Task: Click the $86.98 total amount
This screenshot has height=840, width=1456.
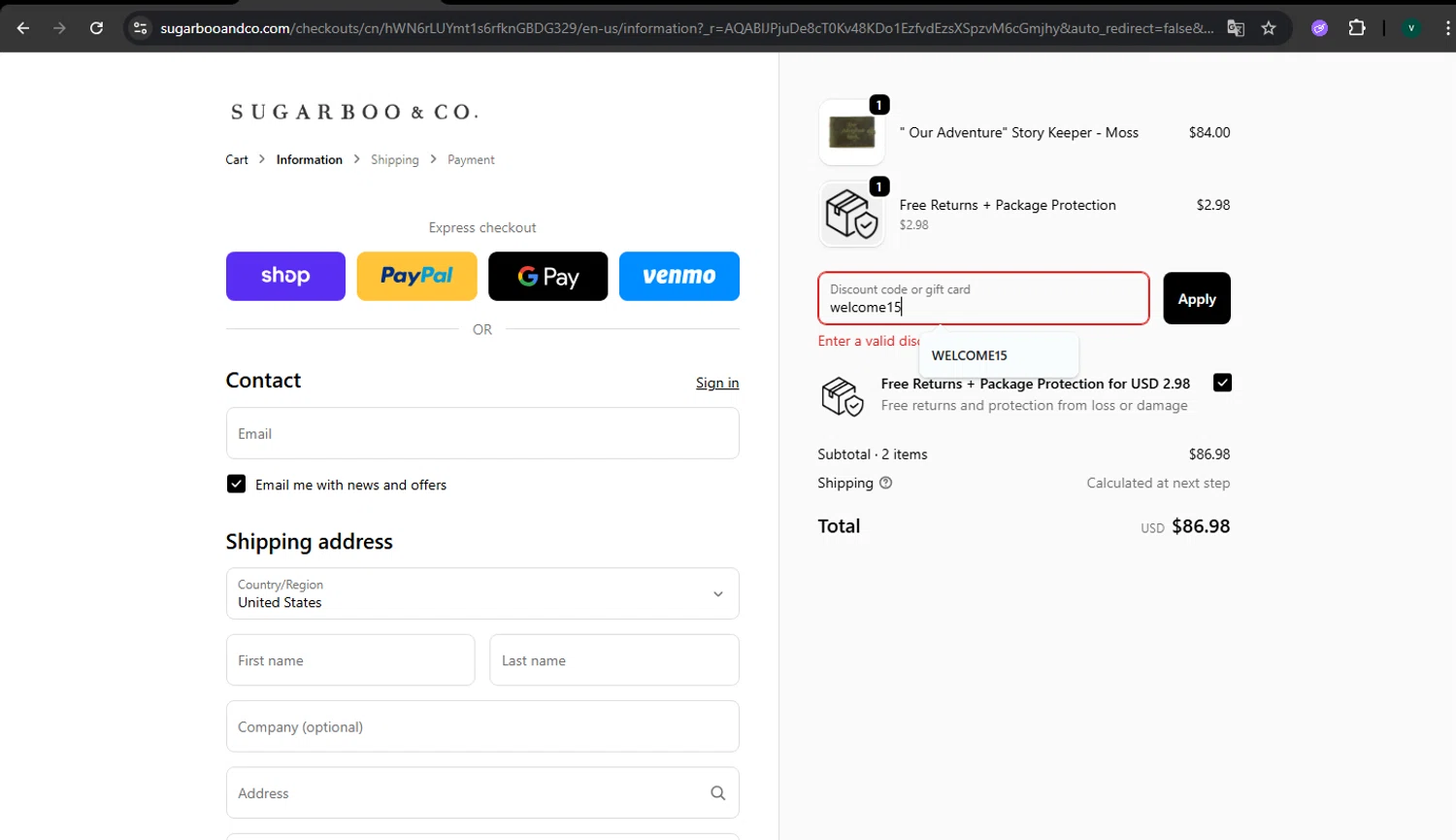Action: (x=1201, y=526)
